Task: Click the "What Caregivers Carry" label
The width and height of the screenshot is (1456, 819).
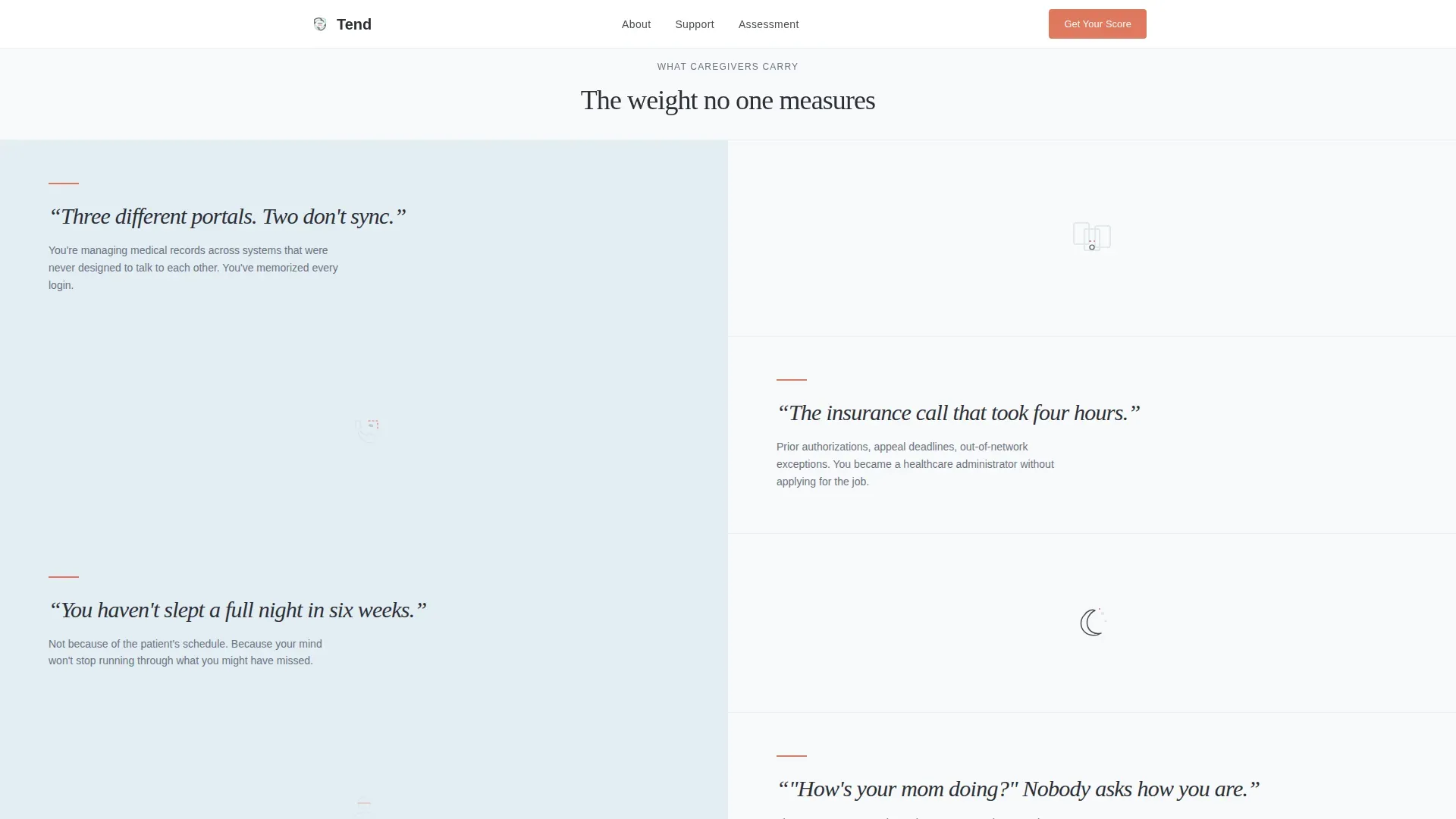Action: pos(728,67)
